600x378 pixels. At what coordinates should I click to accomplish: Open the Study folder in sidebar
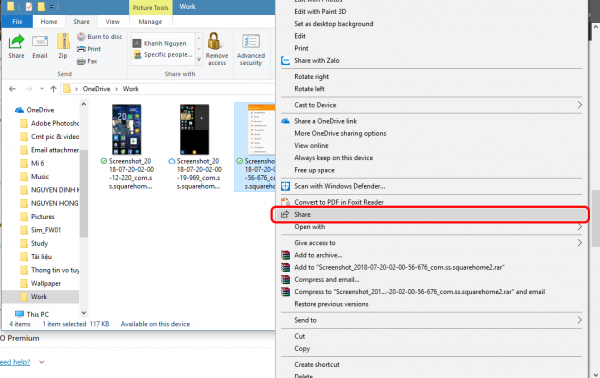coord(34,243)
